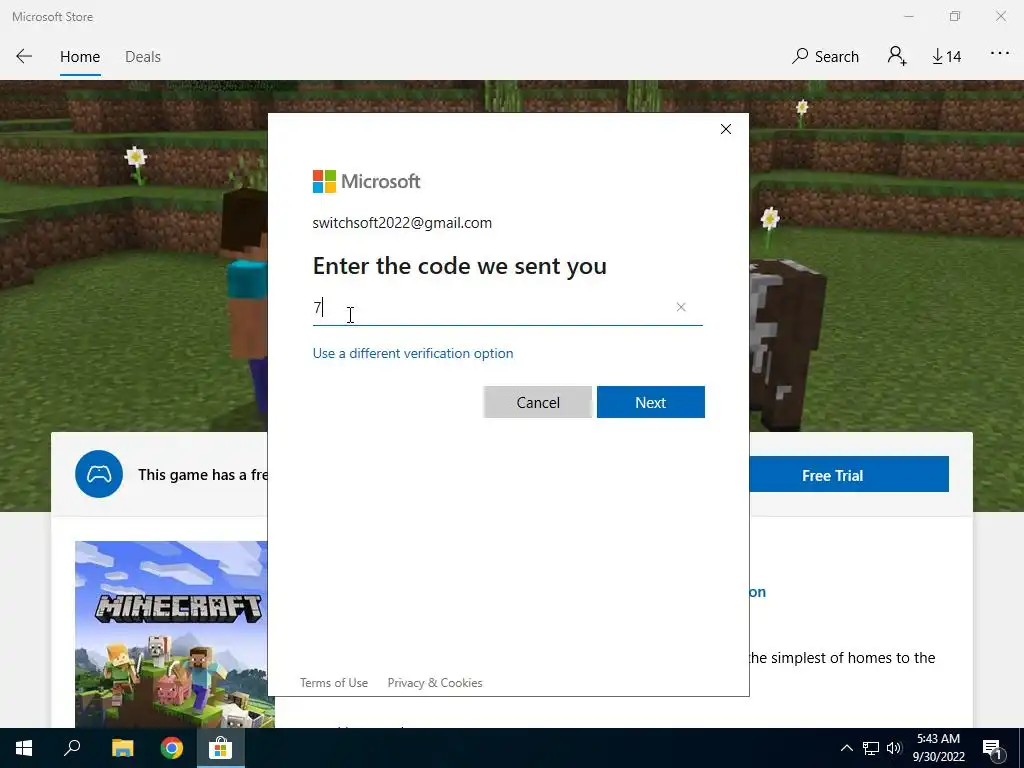Open the downloads indicator showing 14
This screenshot has width=1024, height=768.
pos(946,57)
